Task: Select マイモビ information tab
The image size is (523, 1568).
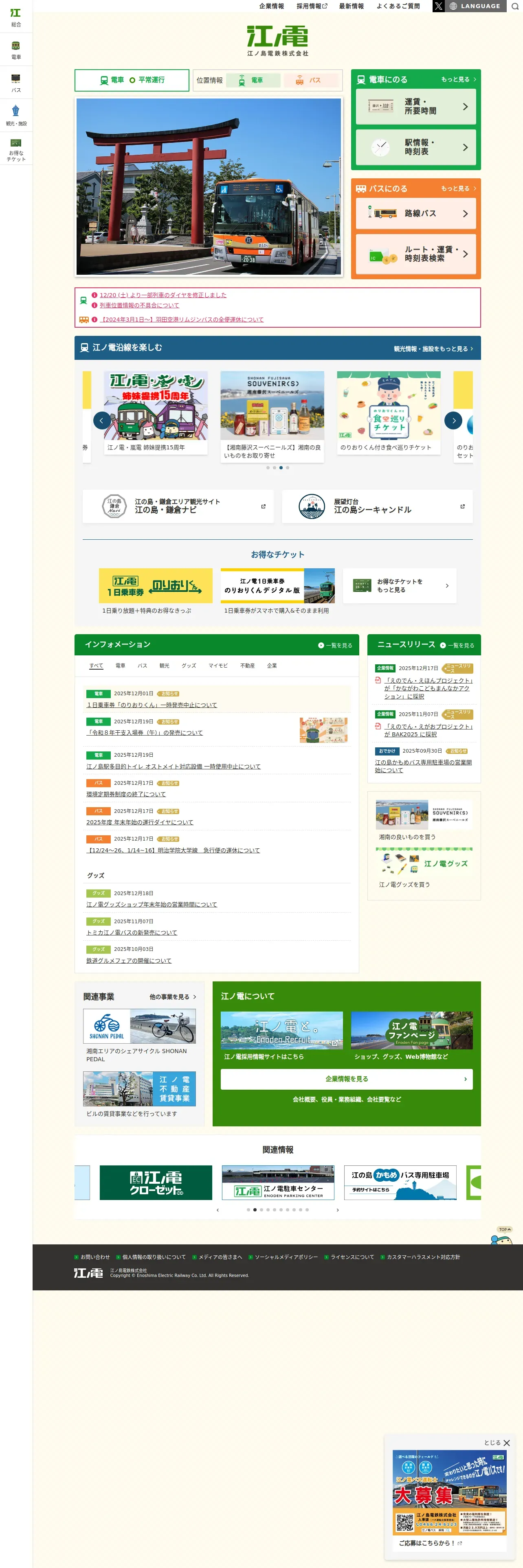Action: [x=218, y=666]
